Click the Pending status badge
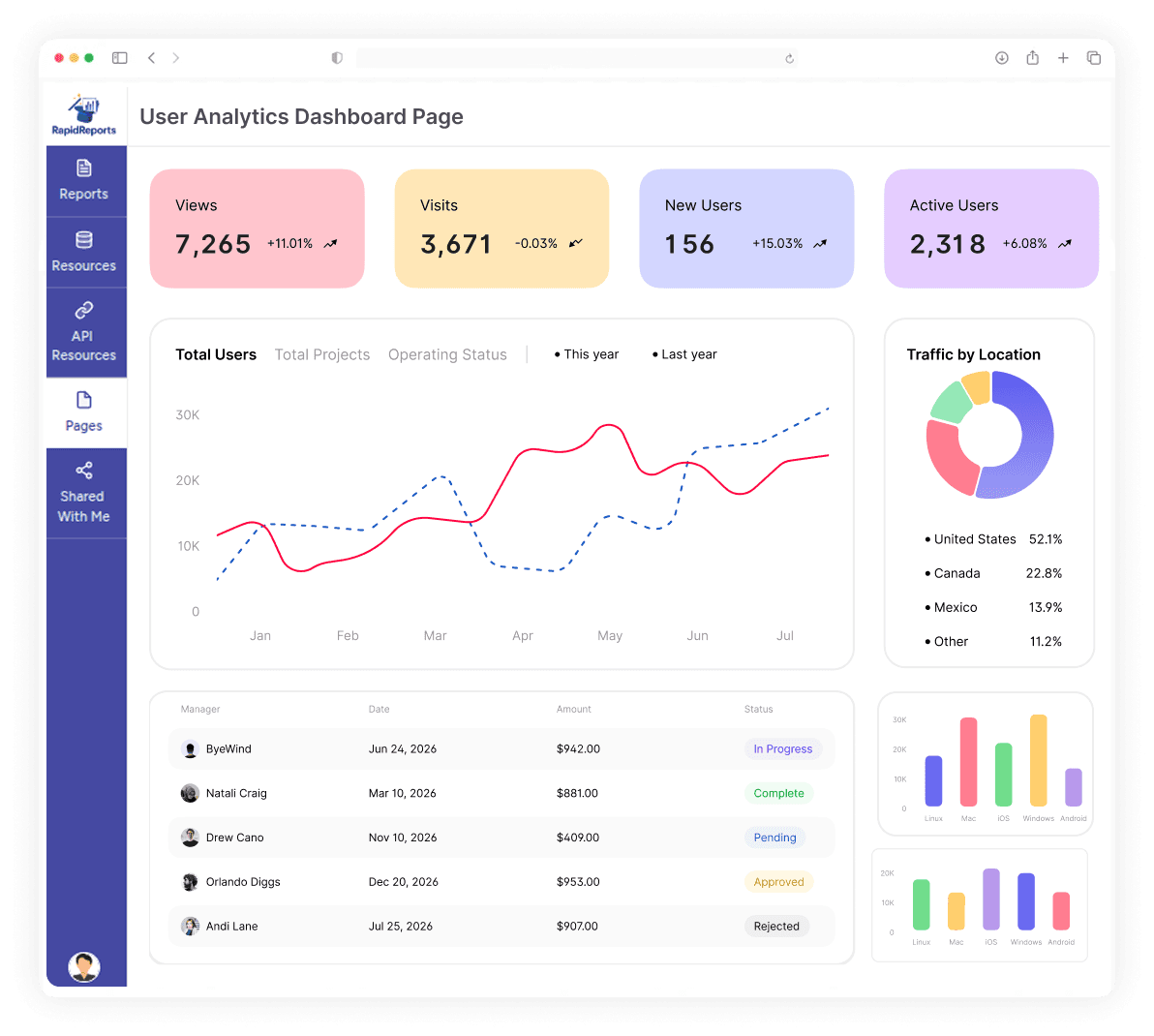 [774, 838]
